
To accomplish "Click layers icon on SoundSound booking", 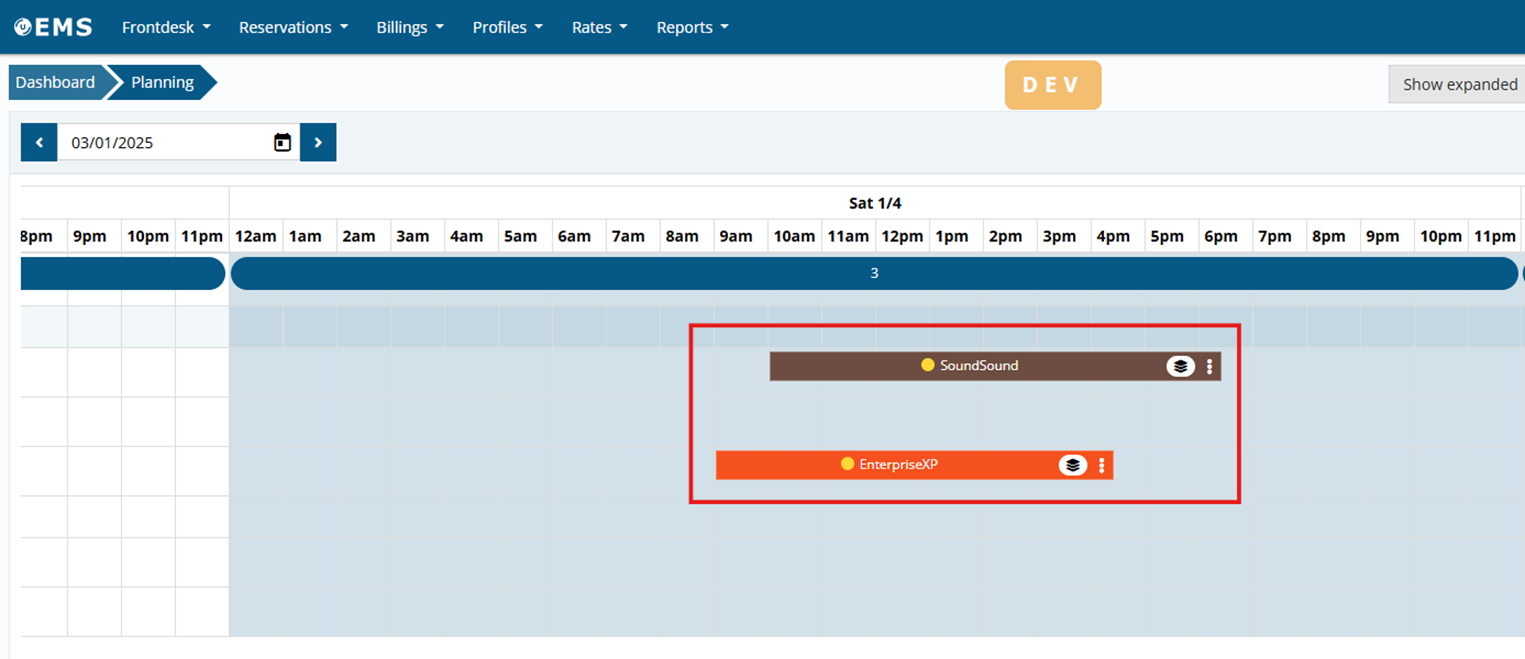I will point(1180,367).
